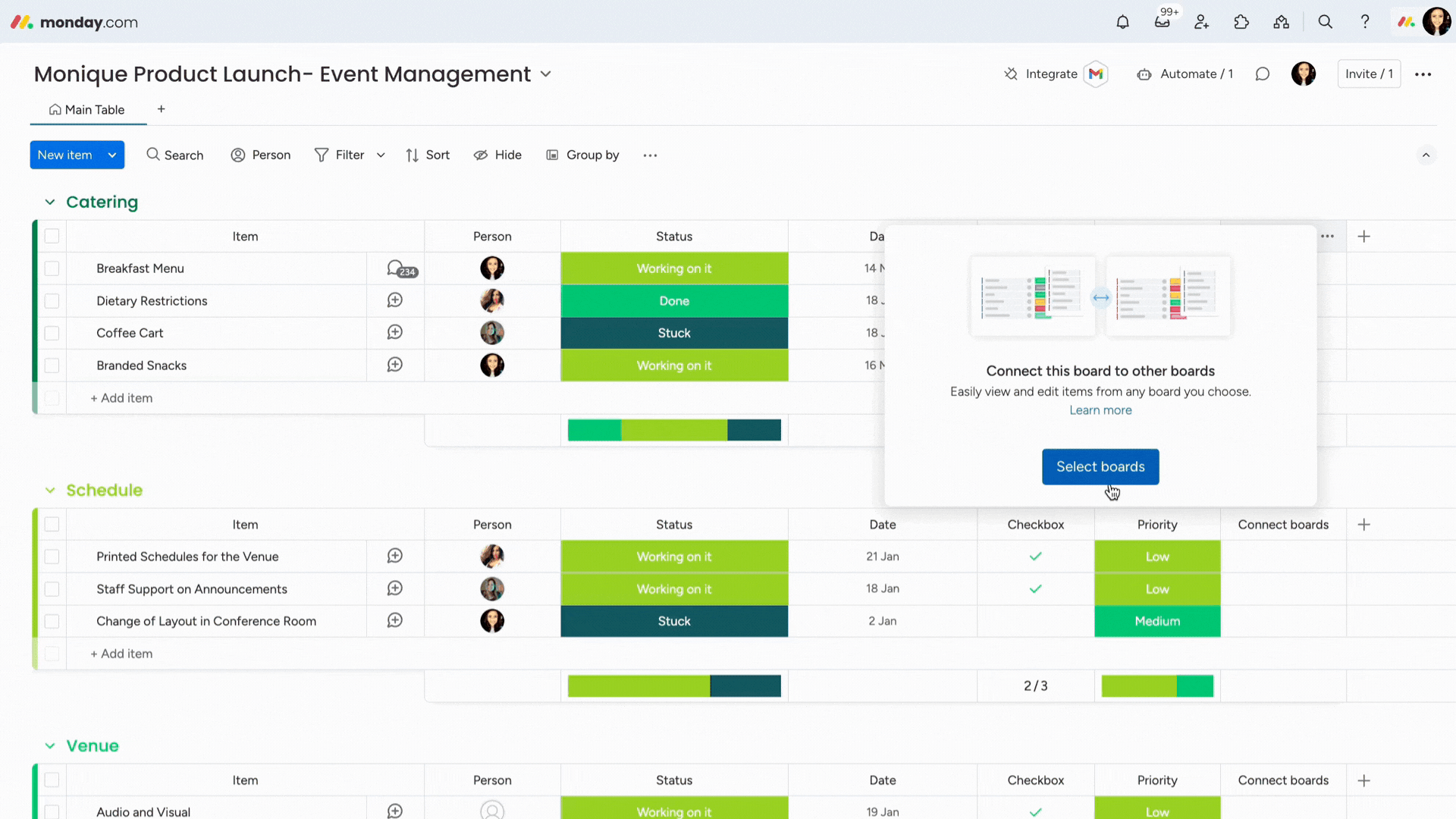The width and height of the screenshot is (1456, 819).
Task: Click the Select boards button
Action: point(1100,466)
